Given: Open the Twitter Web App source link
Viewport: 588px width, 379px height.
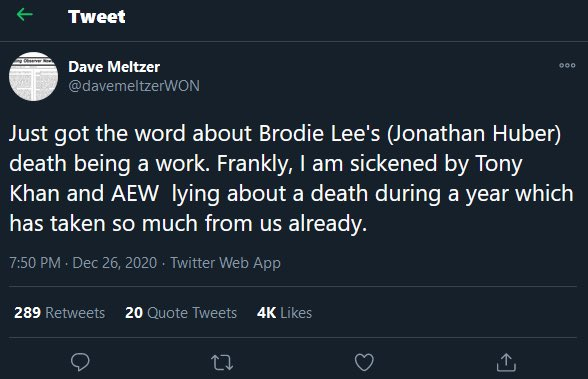Looking at the screenshot, I should pos(225,263).
